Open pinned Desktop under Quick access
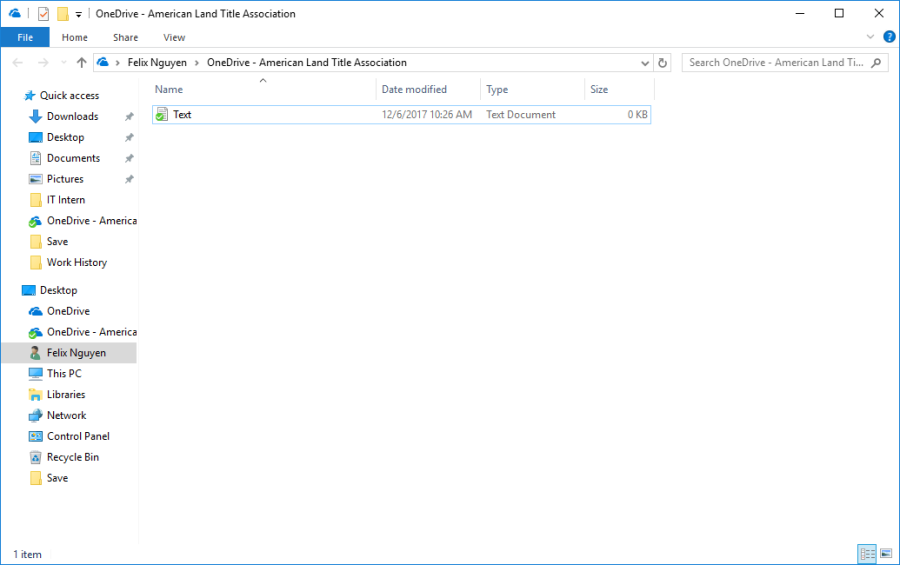Screen dimensions: 900x565 65,137
